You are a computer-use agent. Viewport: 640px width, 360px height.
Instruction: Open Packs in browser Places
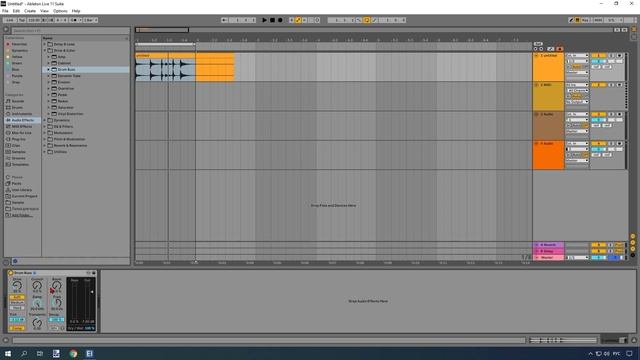[16, 184]
